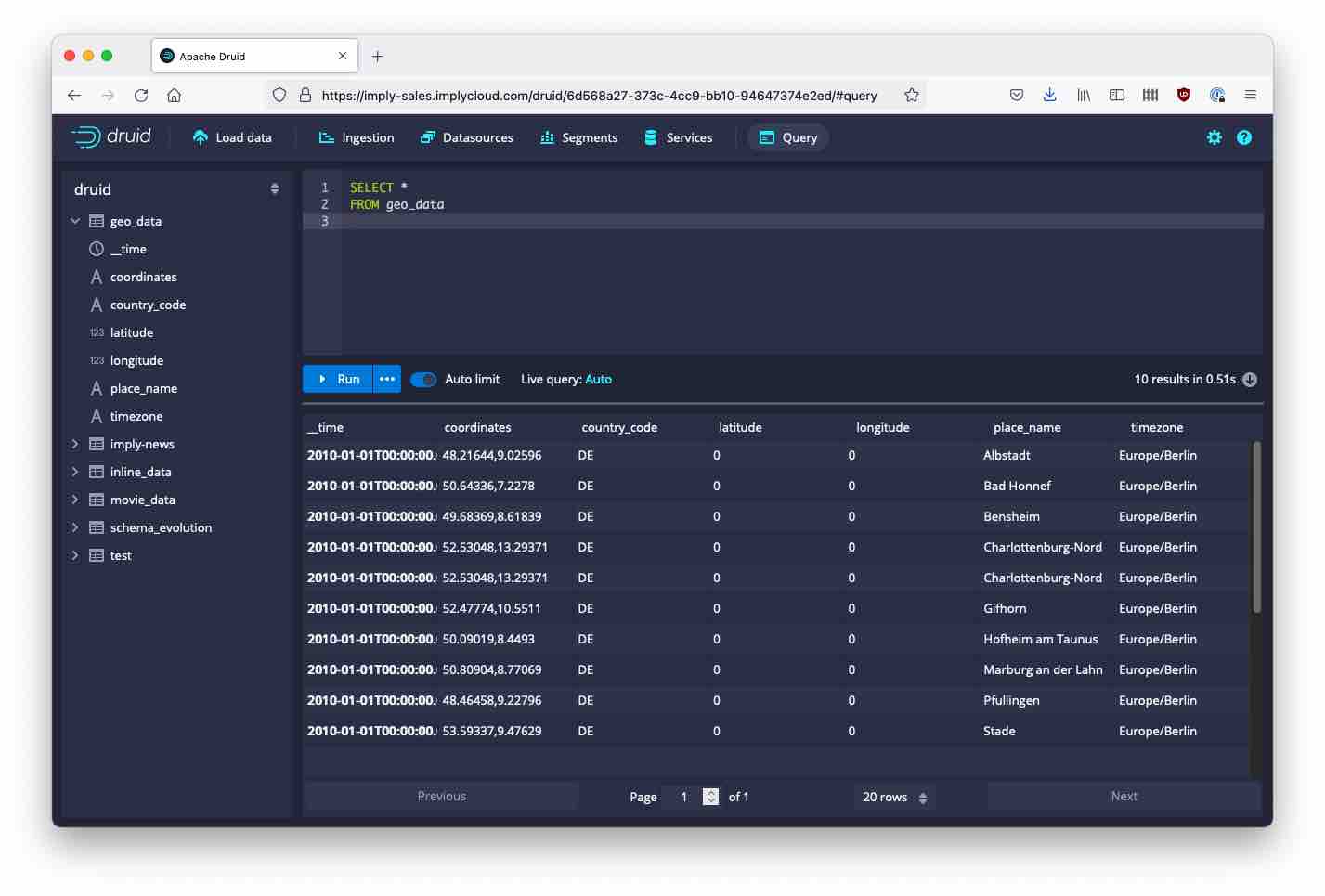Collapse the geo_data table tree
Image resolution: width=1325 pixels, height=896 pixels.
75,221
